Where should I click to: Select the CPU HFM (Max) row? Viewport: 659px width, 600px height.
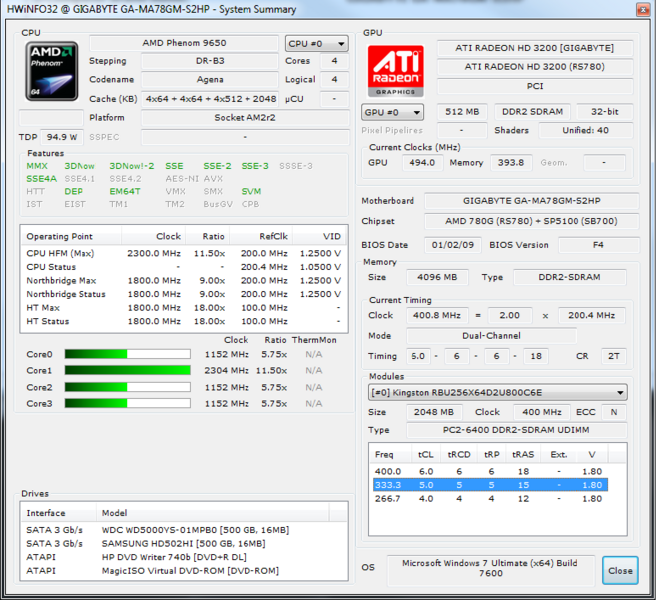(x=184, y=253)
